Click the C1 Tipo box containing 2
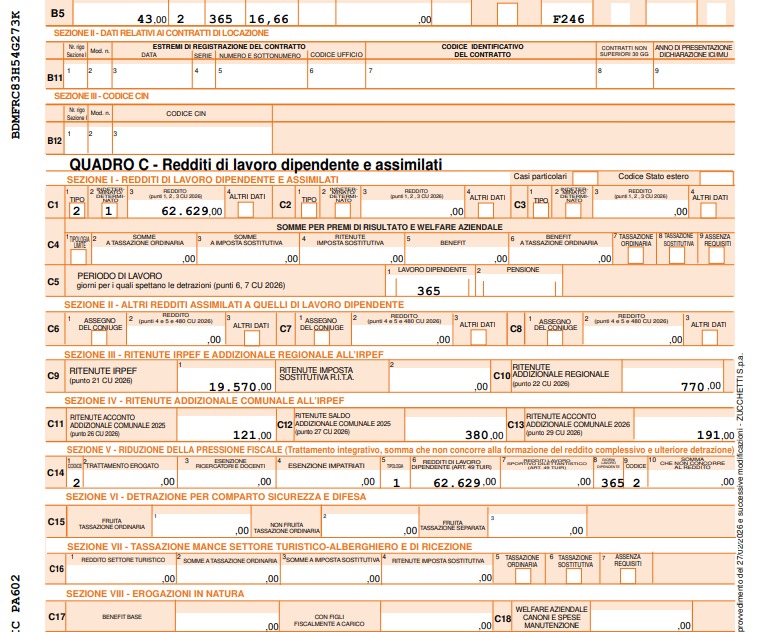The image size is (768, 632). [x=76, y=210]
